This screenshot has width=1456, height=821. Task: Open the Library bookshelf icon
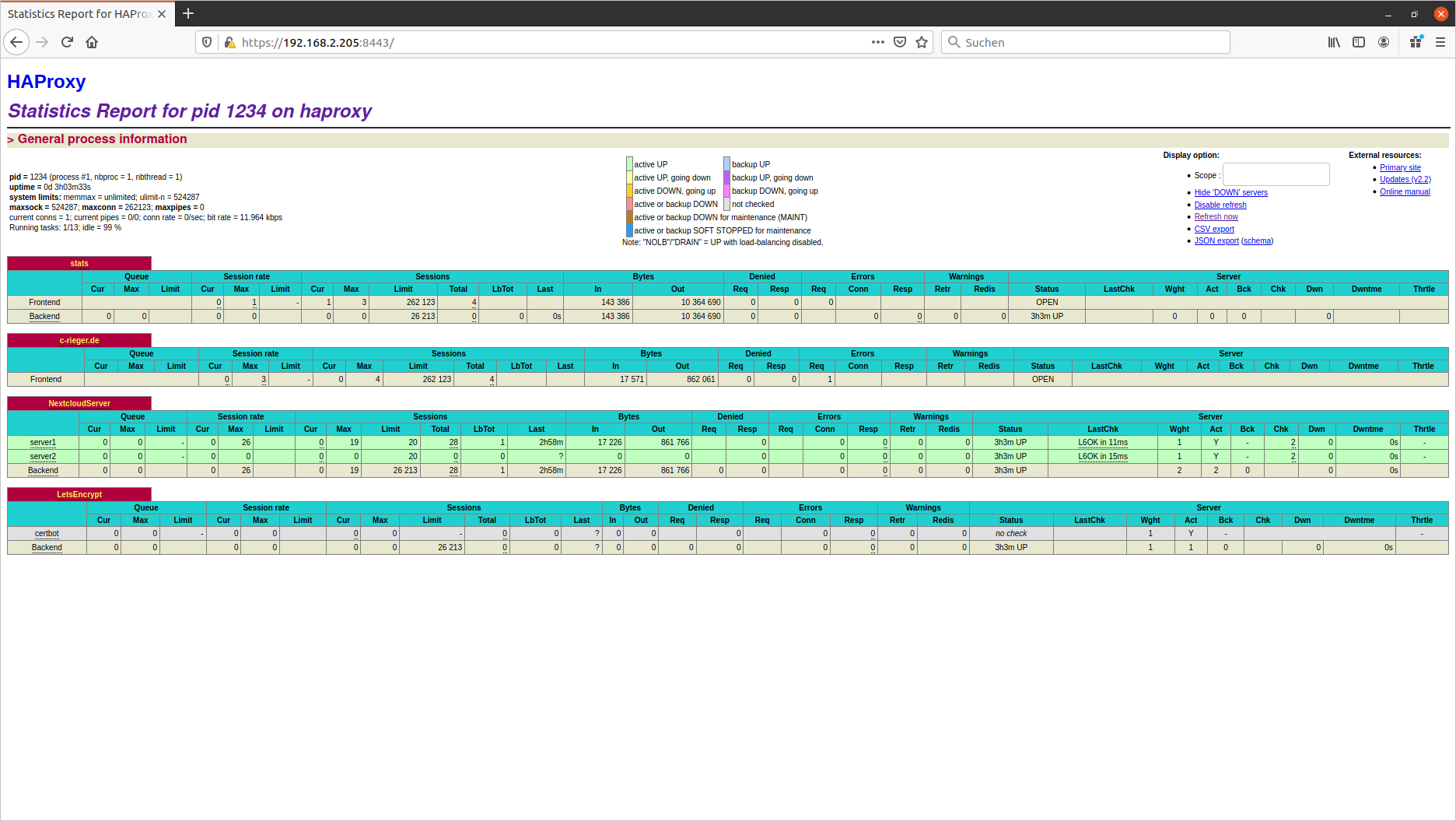pos(1334,42)
